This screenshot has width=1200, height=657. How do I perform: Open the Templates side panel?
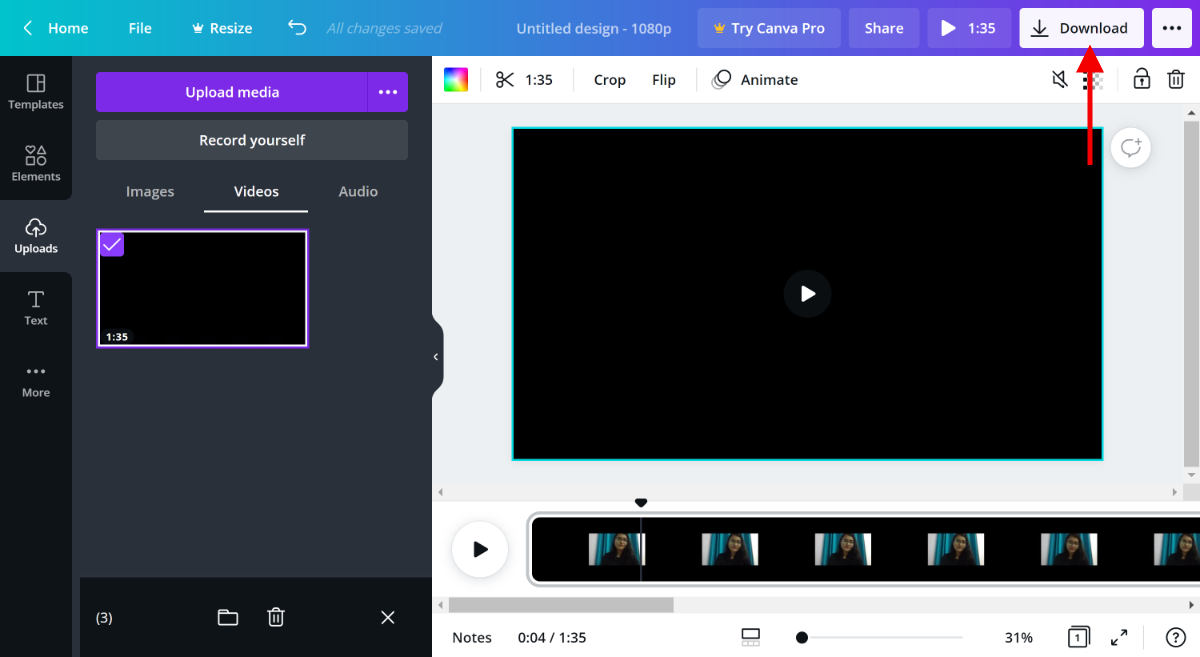[36, 92]
